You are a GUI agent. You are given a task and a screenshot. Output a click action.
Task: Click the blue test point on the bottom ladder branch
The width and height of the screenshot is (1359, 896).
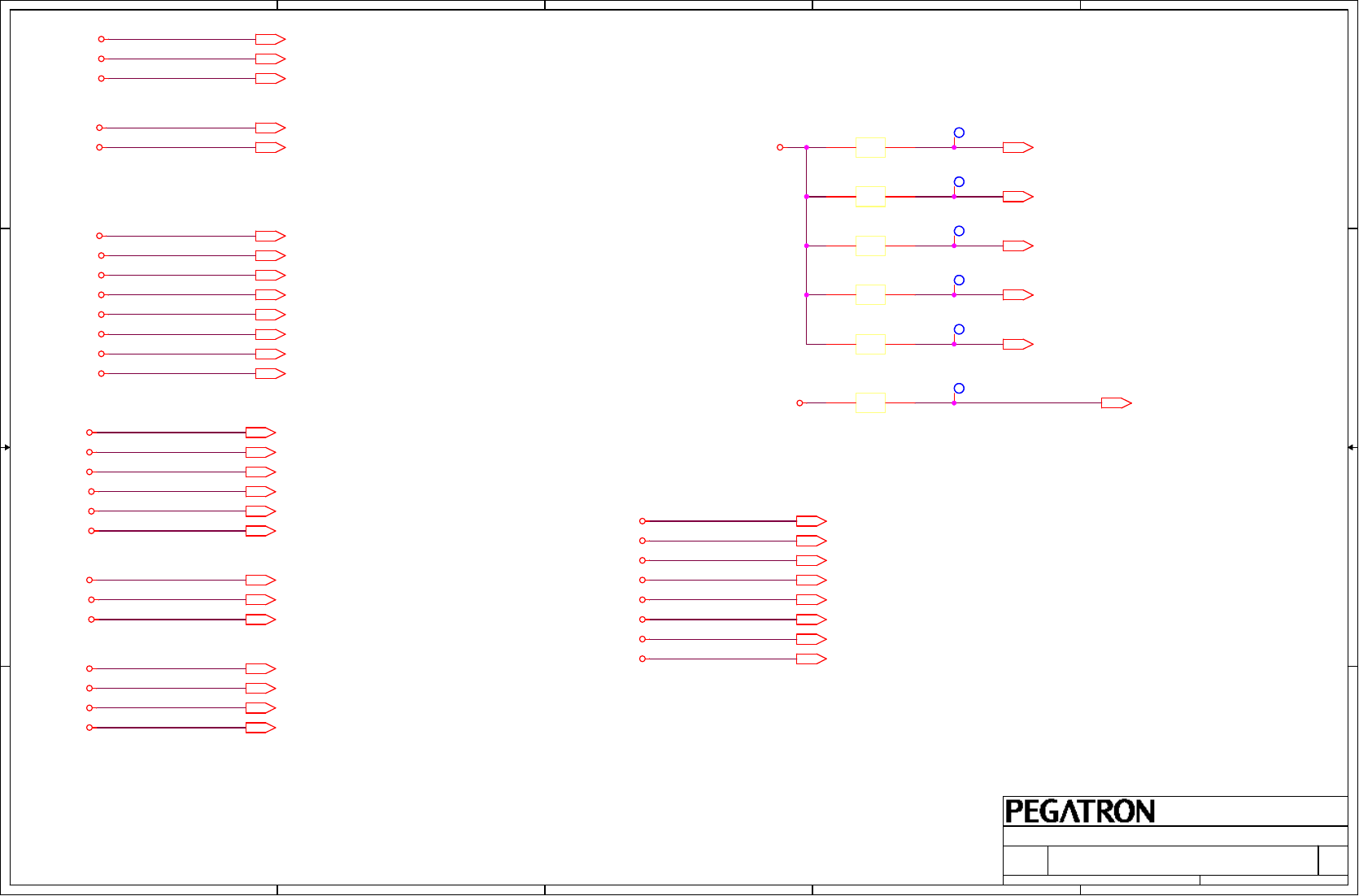959,329
